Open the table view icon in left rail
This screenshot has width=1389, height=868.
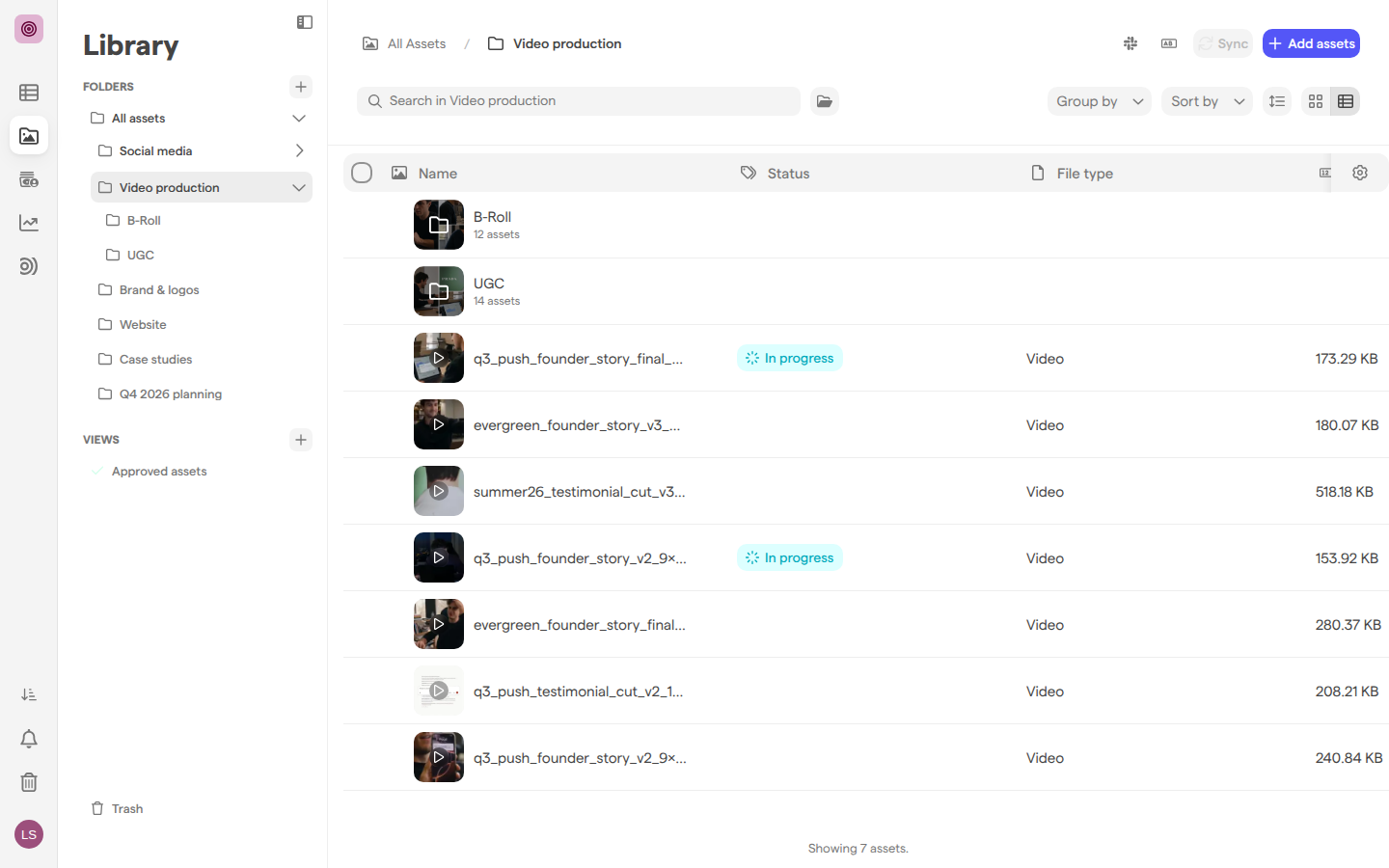(29, 93)
